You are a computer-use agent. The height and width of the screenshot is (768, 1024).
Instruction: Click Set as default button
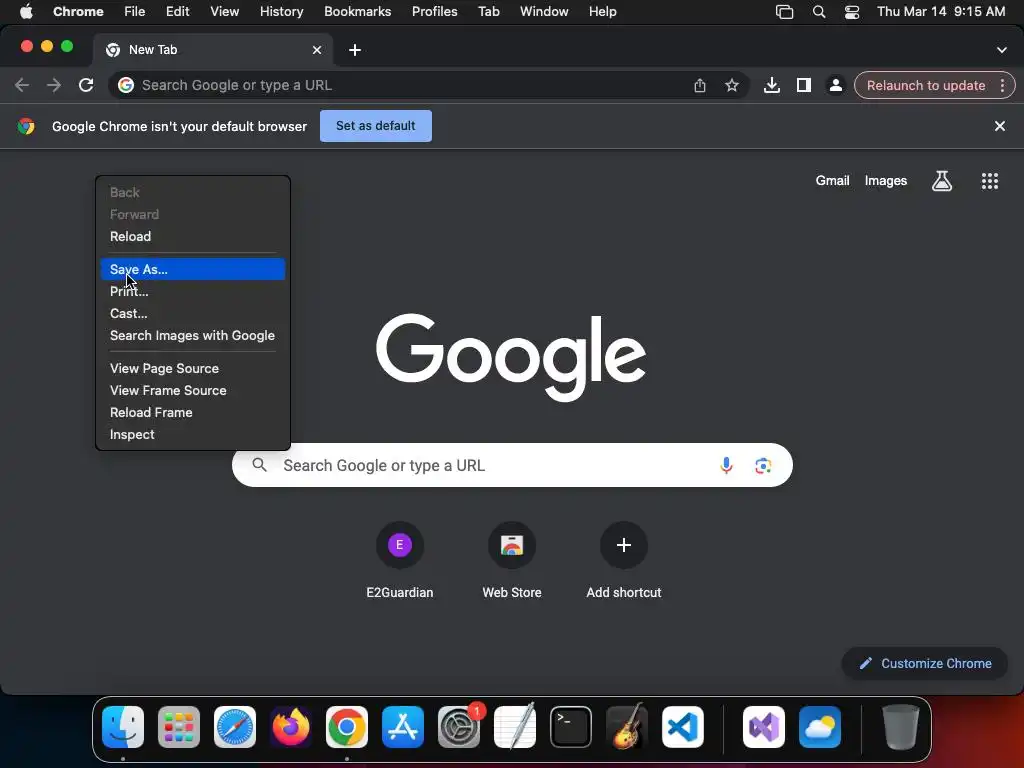tap(376, 126)
